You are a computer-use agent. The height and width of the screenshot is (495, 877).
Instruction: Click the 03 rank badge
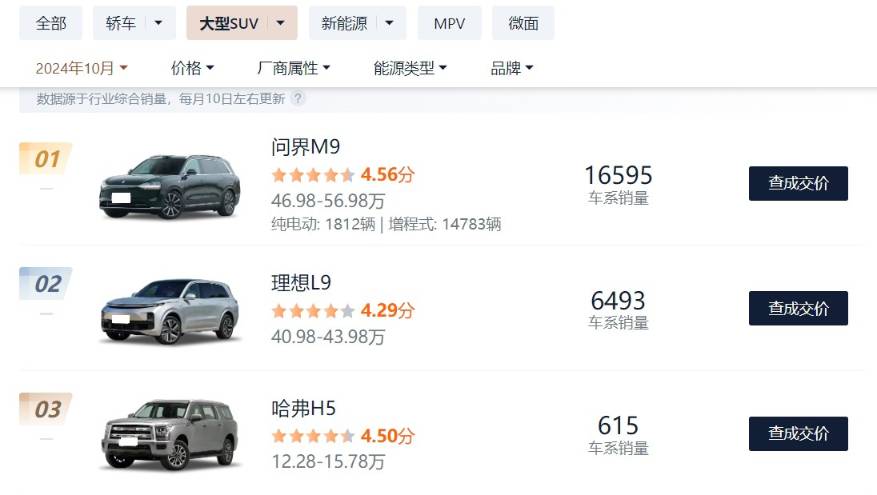46,409
